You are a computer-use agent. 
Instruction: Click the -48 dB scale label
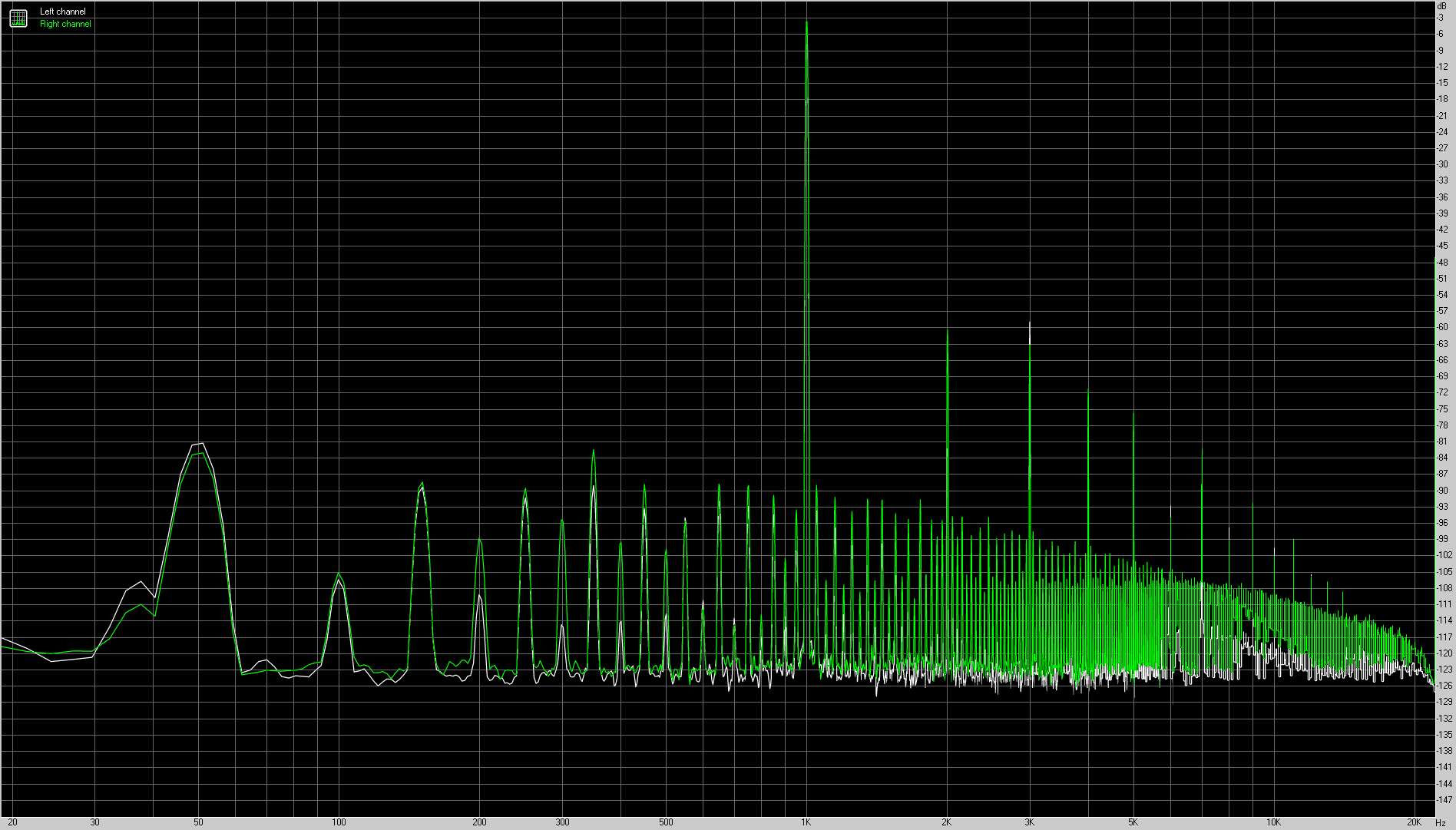point(1443,263)
